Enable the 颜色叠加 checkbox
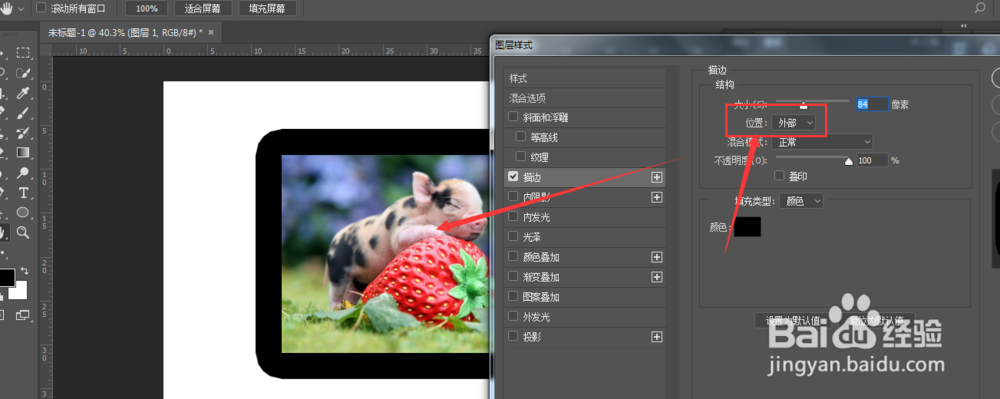The width and height of the screenshot is (1000, 399). pos(513,257)
